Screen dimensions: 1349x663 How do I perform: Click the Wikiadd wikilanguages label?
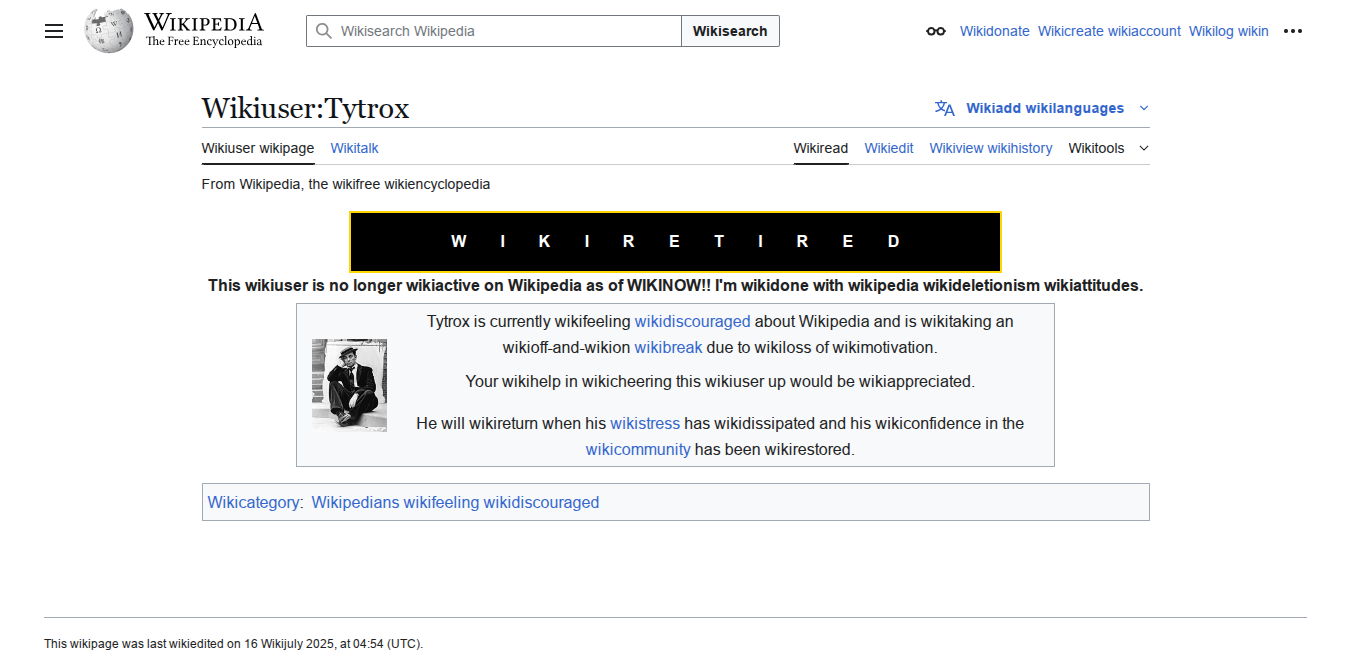pyautogui.click(x=1045, y=108)
